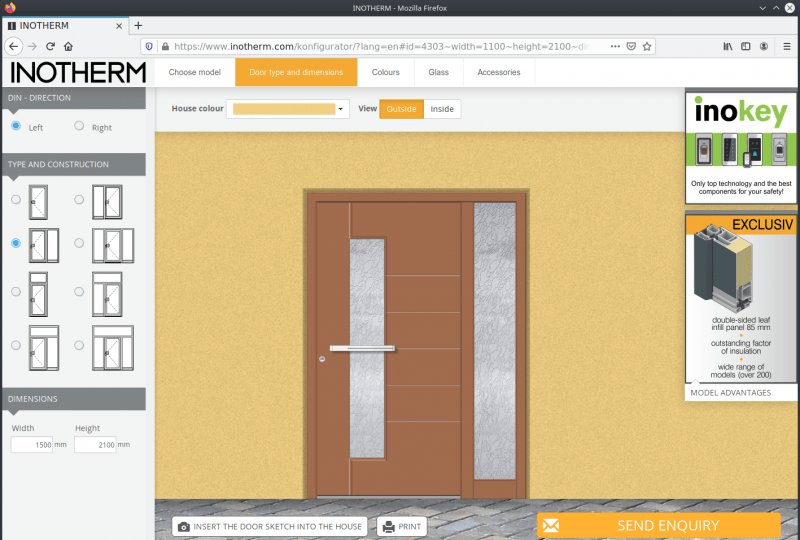Select radio for door with two sidelights

pos(79,243)
